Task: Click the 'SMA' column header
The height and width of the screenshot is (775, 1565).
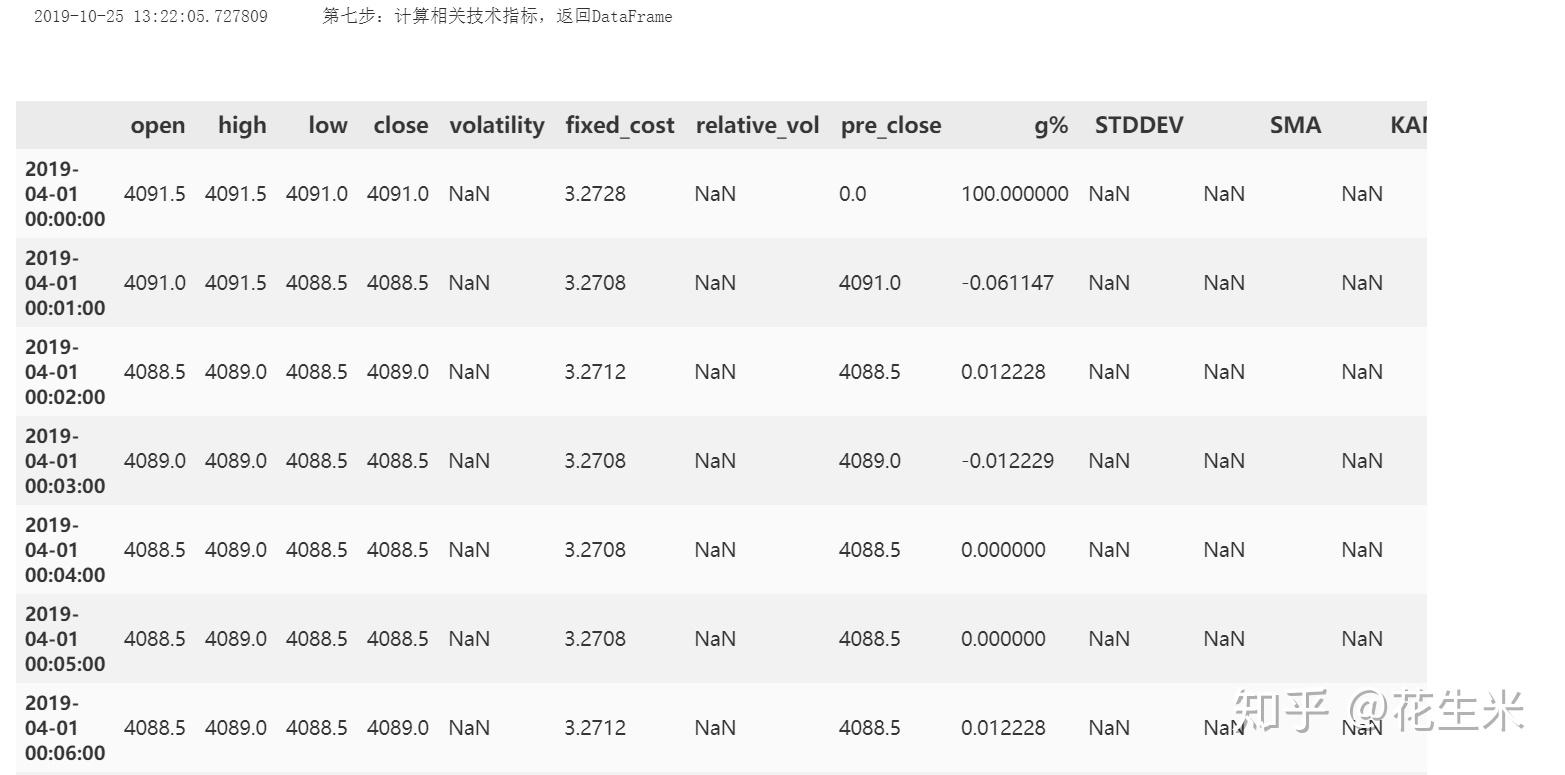Action: [x=1295, y=125]
